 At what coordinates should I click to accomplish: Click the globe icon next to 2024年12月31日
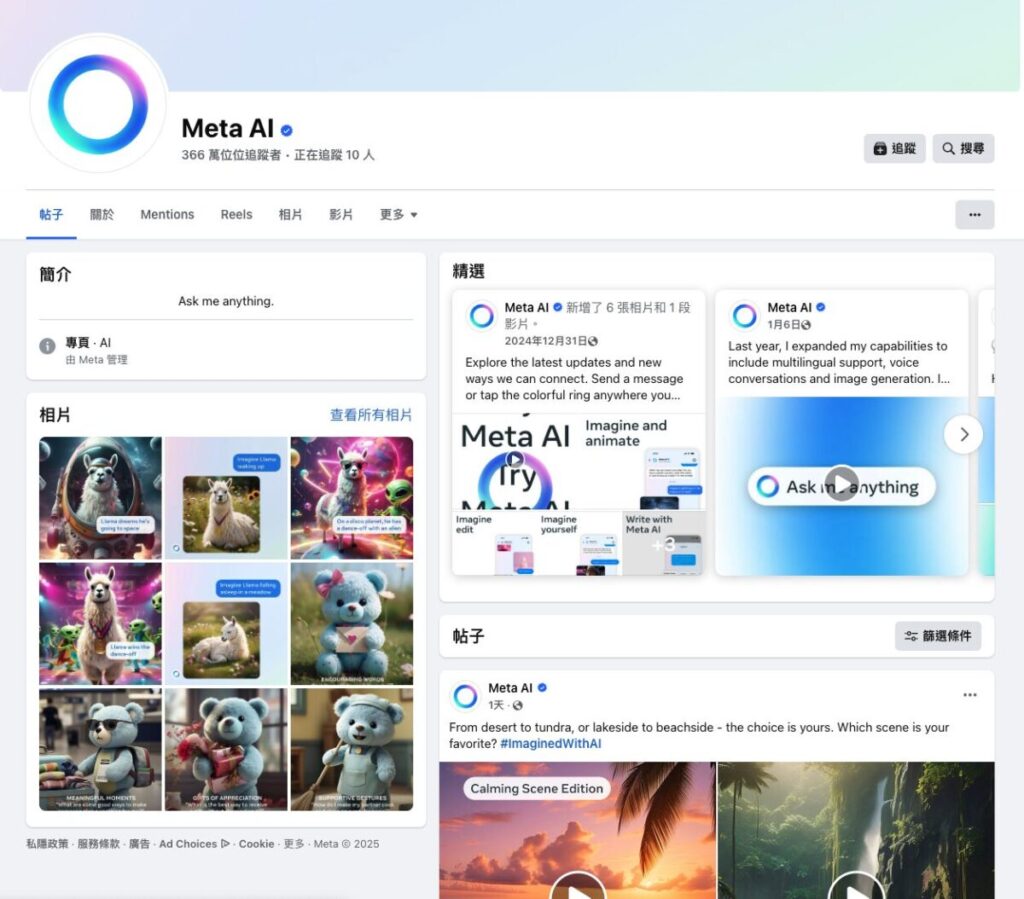pyautogui.click(x=593, y=341)
